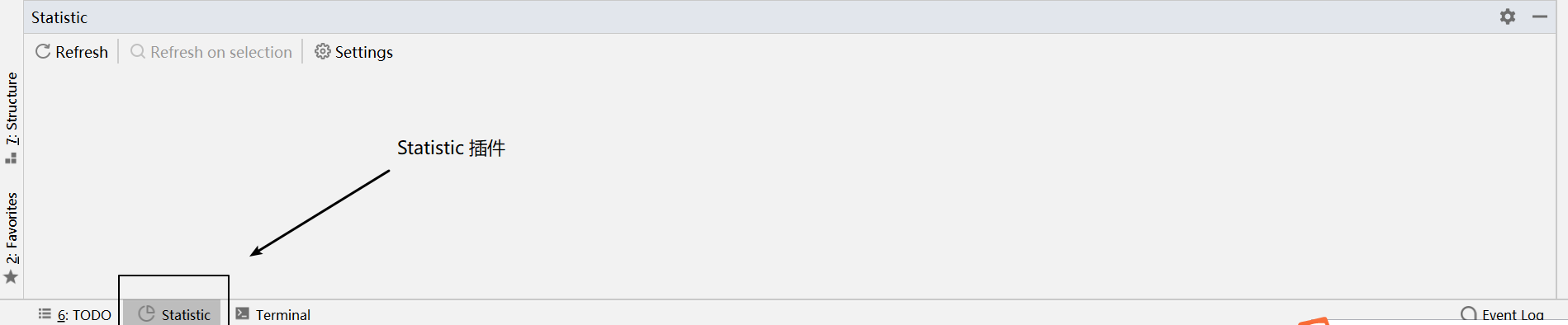Click the Terminal prompt icon
Screen dimensions: 1568x325
243,313
